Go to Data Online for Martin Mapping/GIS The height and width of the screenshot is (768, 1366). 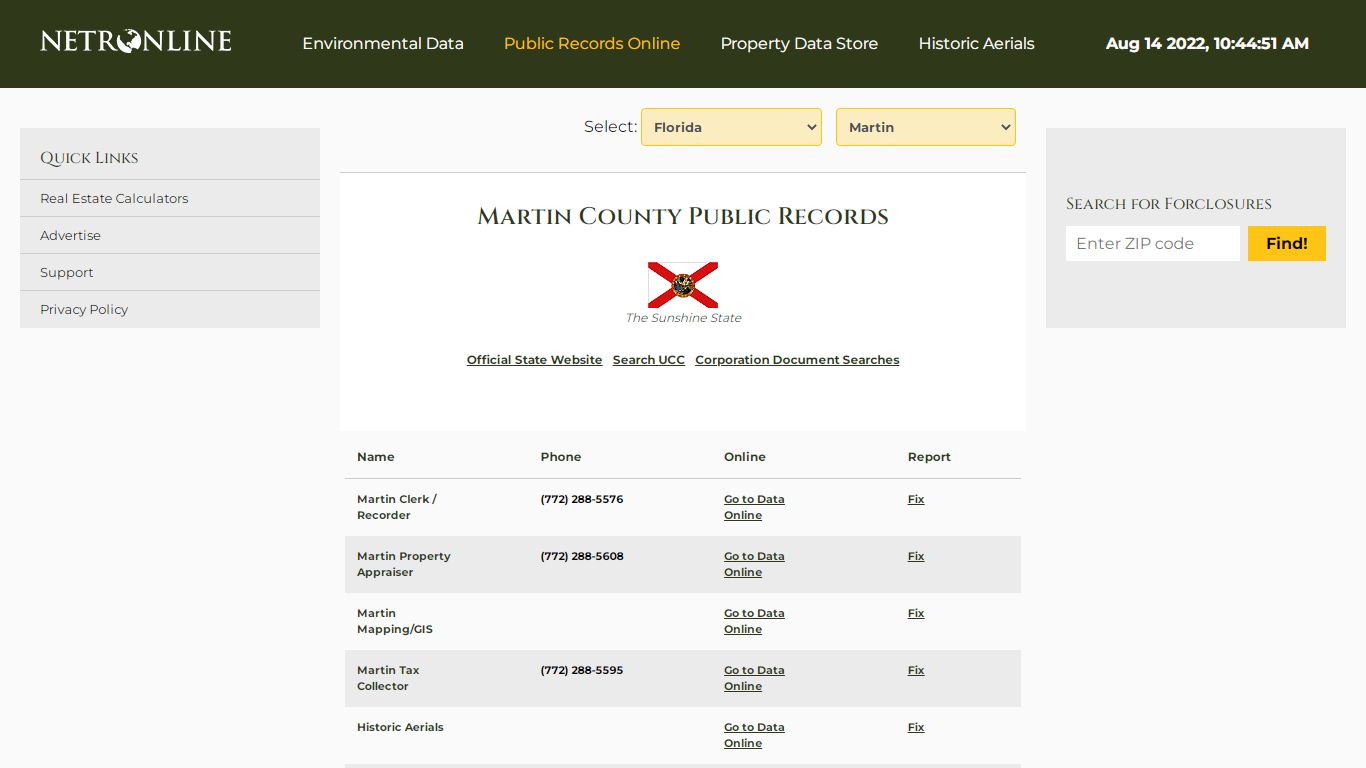point(754,621)
